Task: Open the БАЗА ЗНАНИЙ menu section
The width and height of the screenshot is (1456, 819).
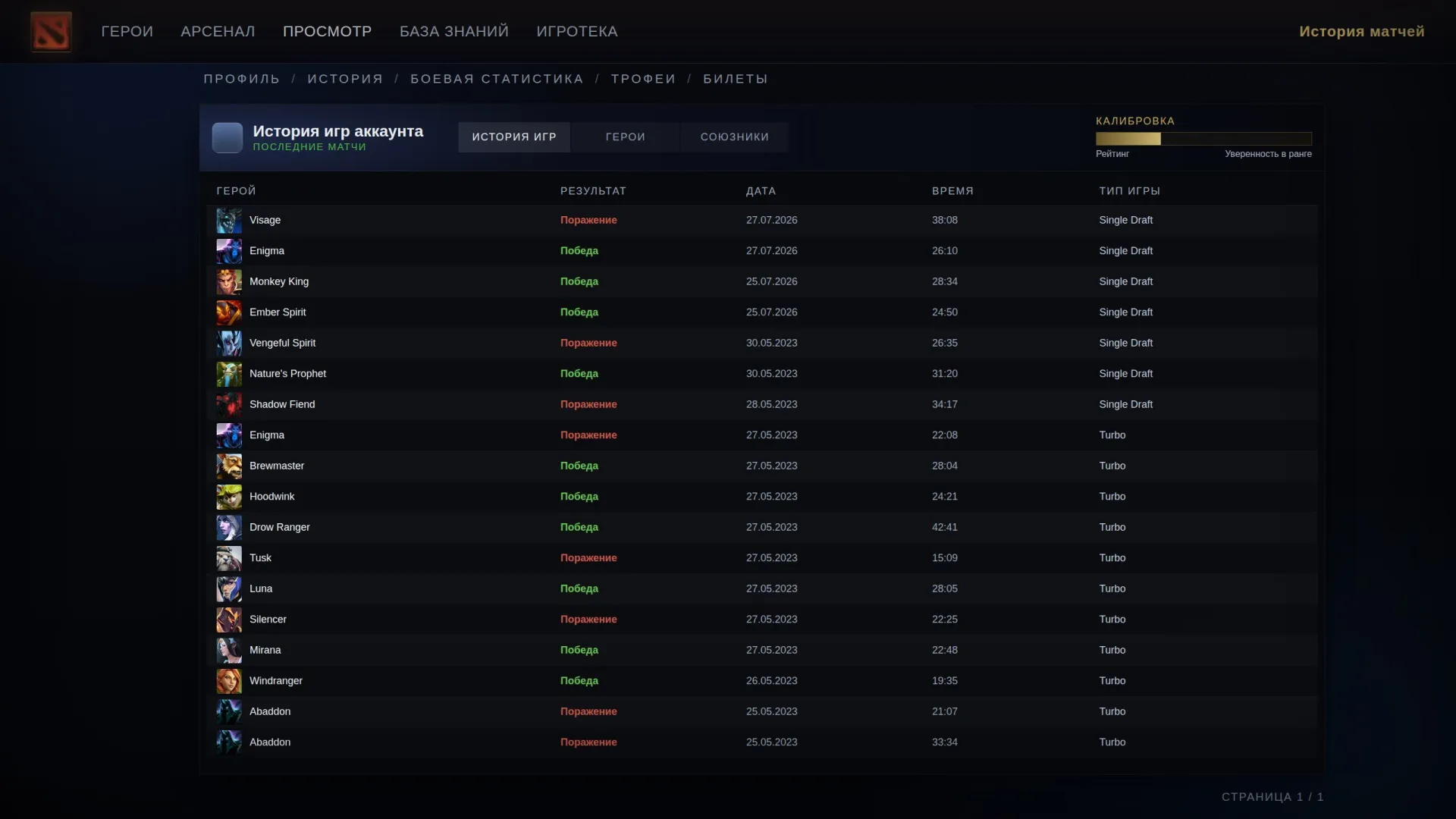Action: point(454,31)
